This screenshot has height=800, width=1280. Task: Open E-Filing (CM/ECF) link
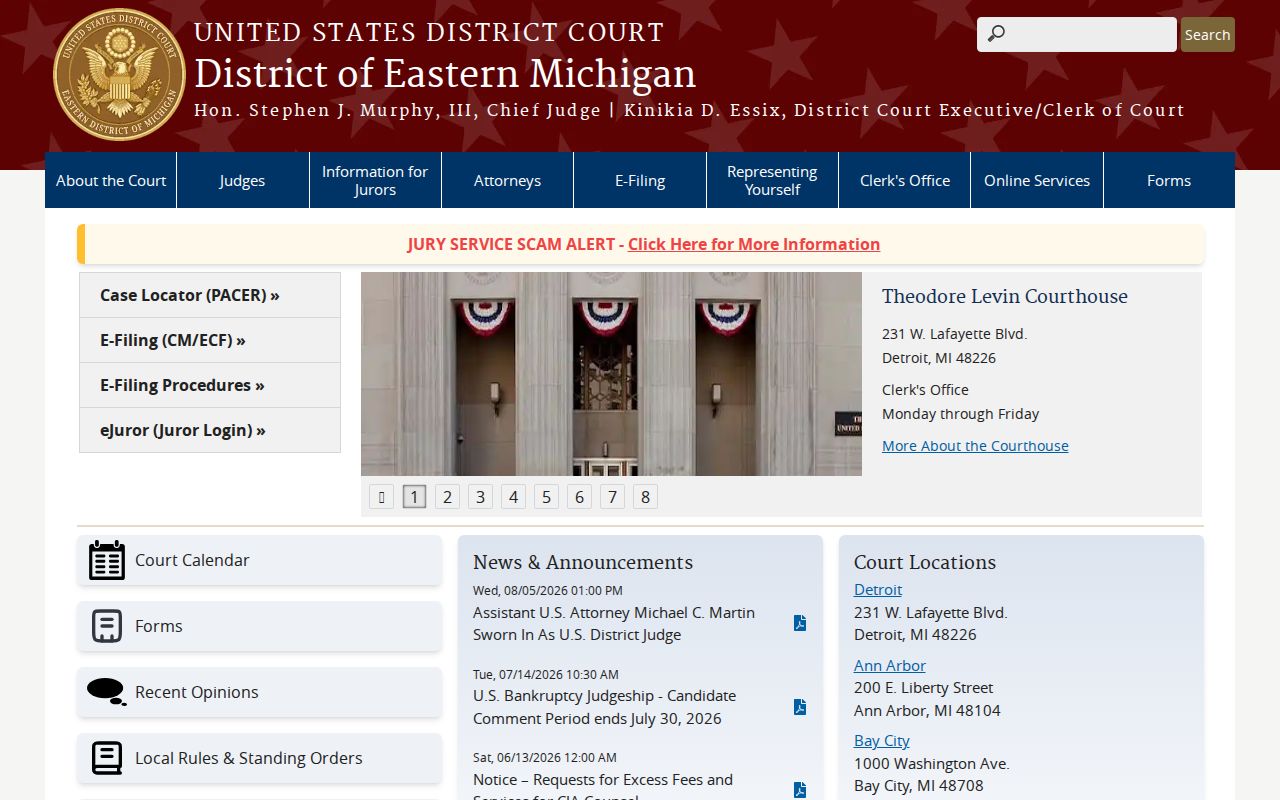(x=210, y=340)
